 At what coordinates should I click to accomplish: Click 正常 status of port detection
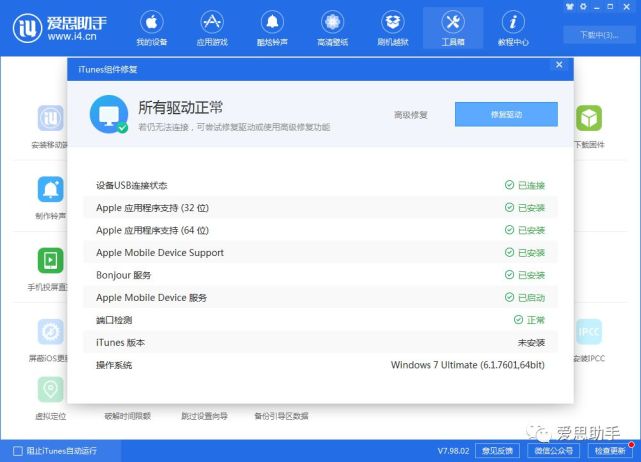coord(529,320)
